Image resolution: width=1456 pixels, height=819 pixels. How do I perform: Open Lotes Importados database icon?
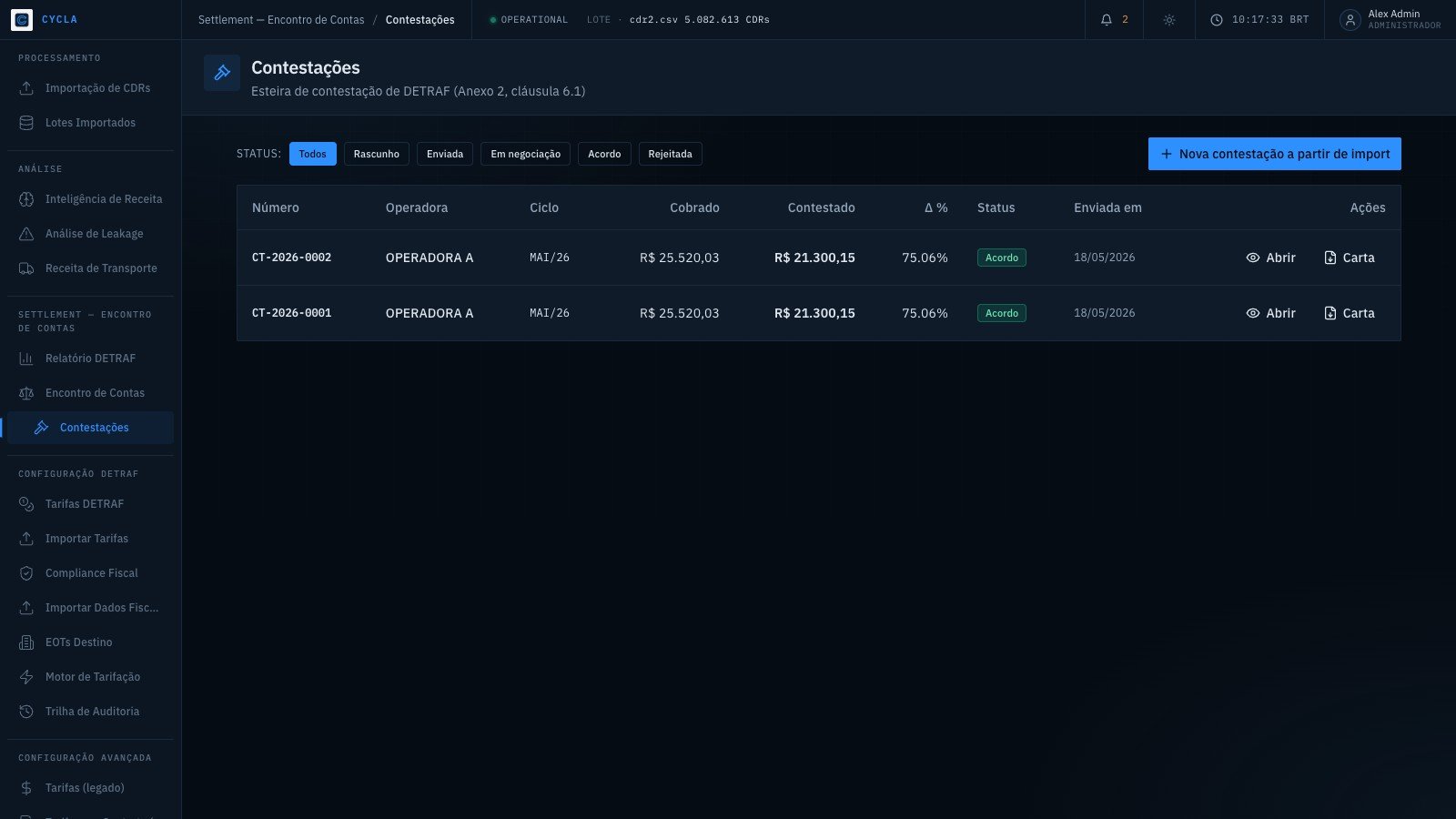click(x=26, y=123)
